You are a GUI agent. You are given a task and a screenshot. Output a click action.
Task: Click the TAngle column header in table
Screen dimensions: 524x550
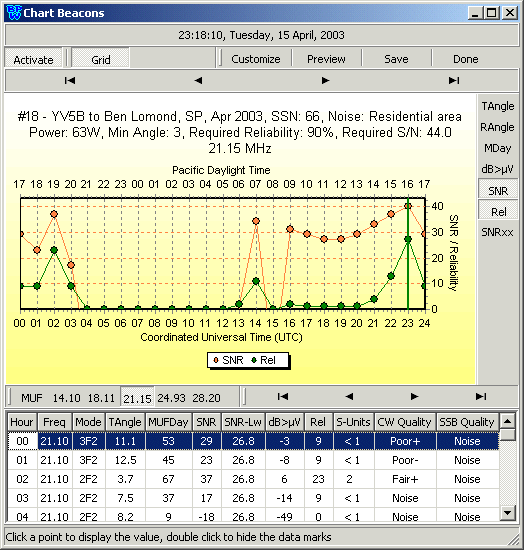coord(125,422)
